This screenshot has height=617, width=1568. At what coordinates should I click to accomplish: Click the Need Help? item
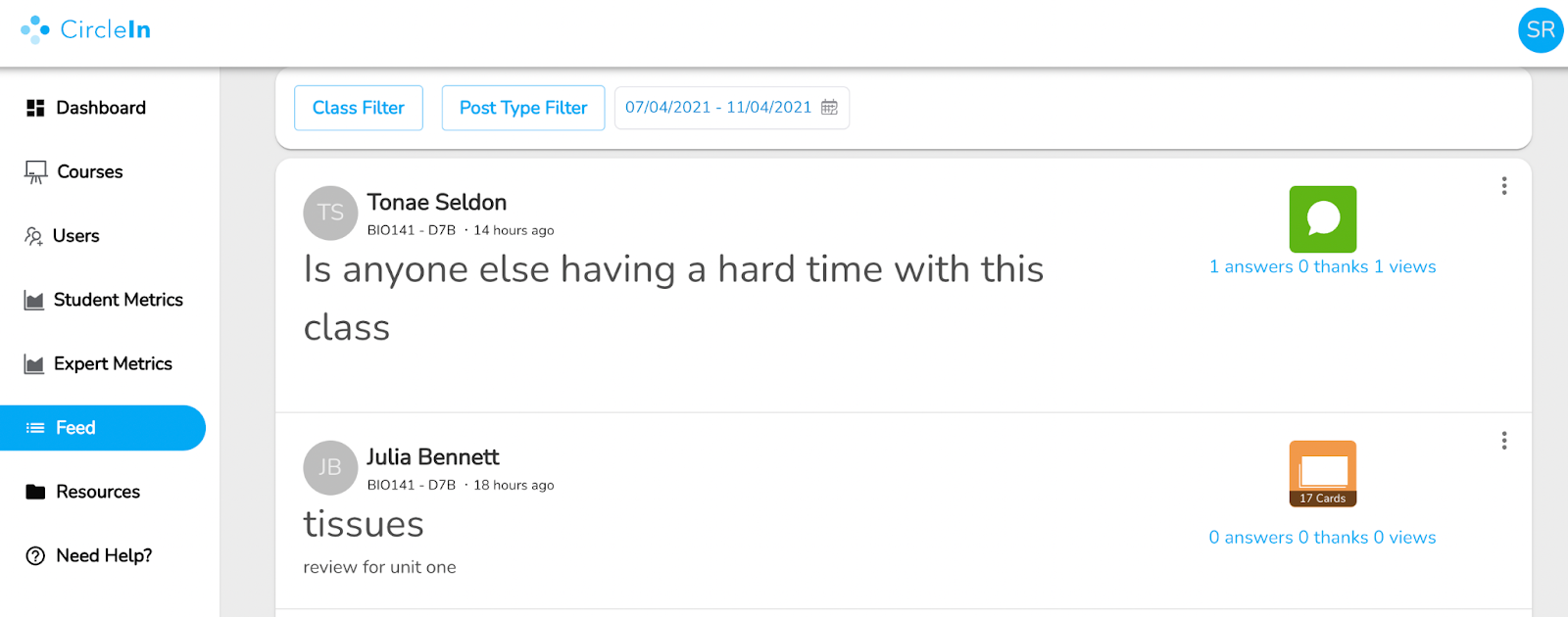(x=103, y=555)
